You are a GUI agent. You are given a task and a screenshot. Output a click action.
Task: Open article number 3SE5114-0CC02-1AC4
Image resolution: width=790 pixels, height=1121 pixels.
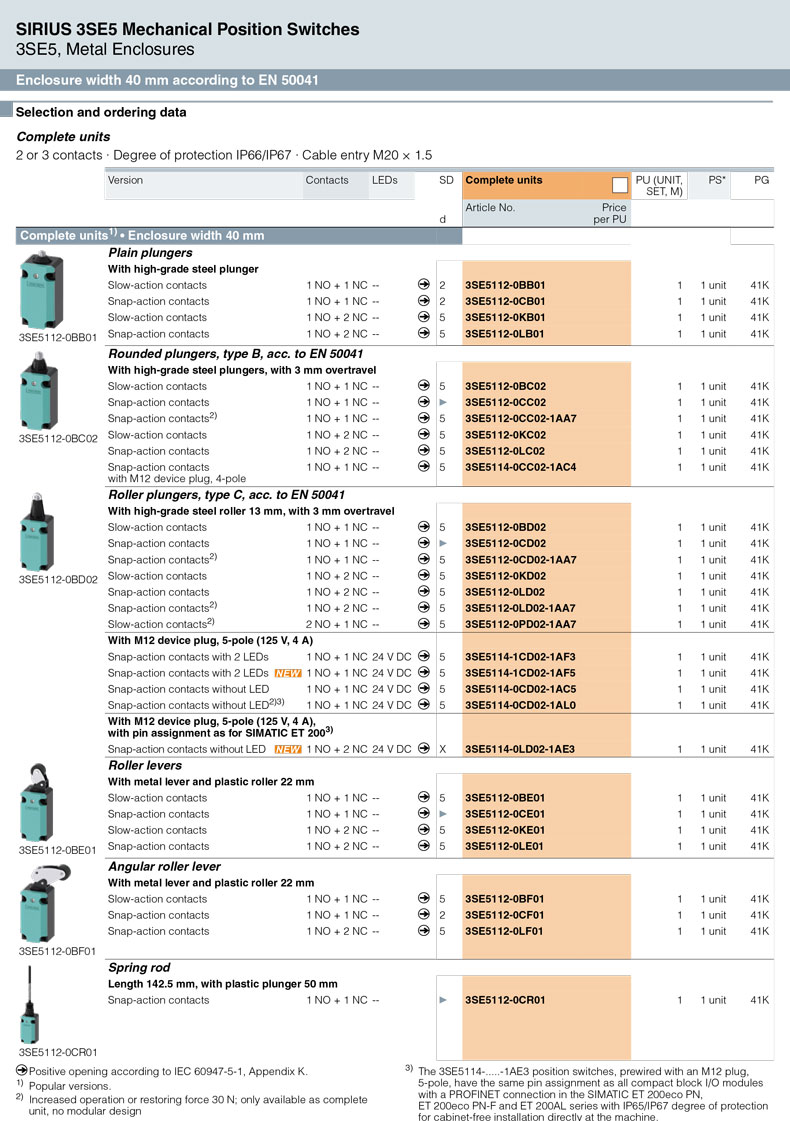[520, 467]
